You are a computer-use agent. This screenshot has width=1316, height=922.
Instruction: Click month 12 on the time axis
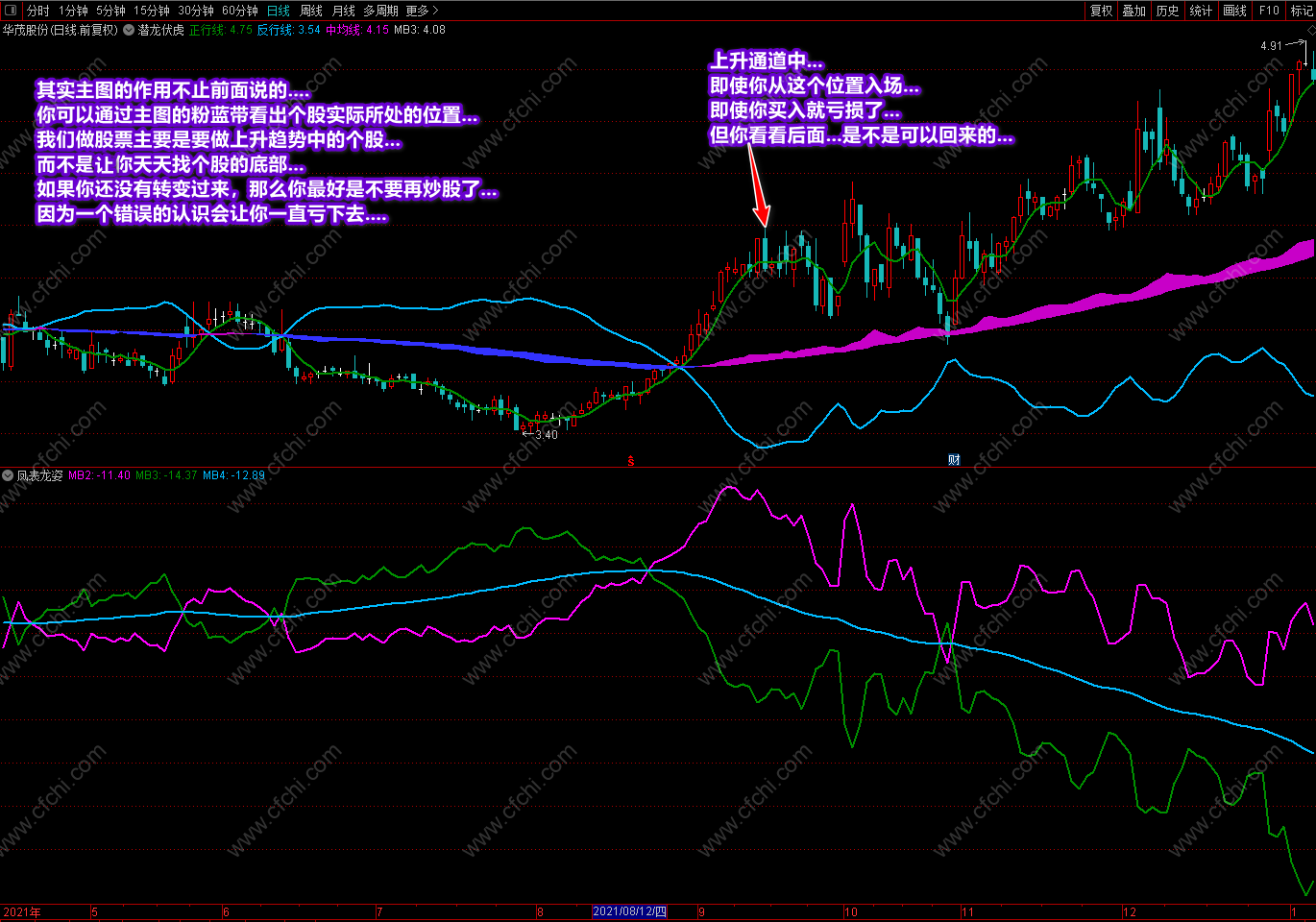1130,912
